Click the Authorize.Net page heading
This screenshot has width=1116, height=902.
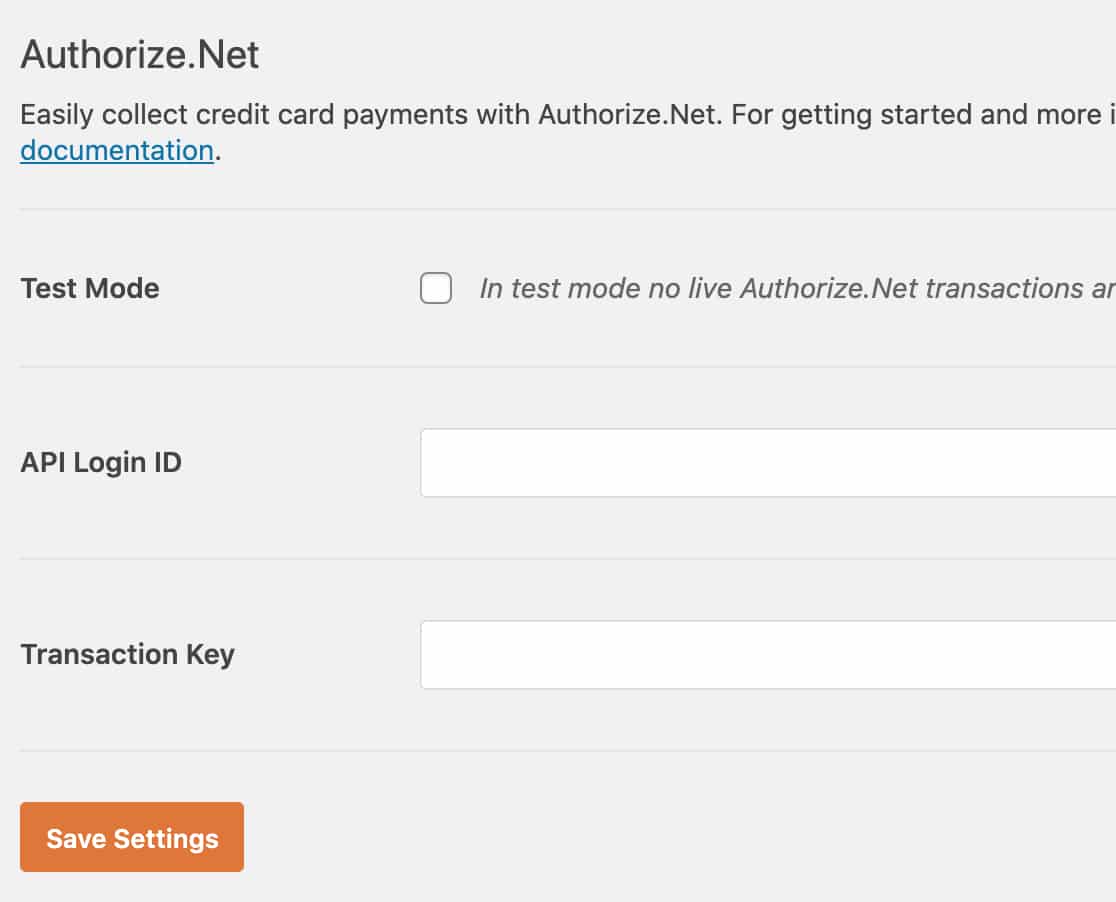pyautogui.click(x=138, y=55)
